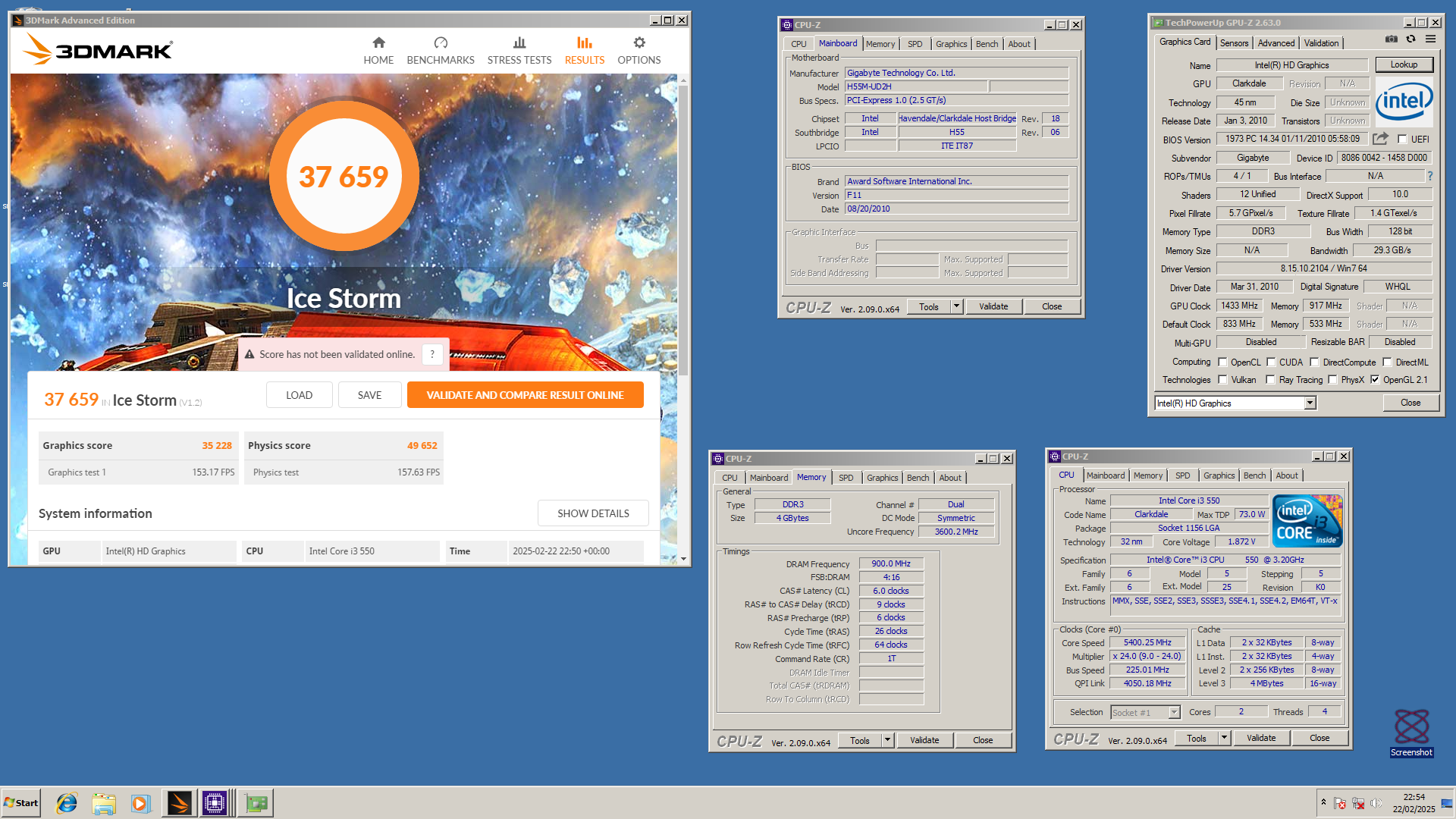This screenshot has width=1456, height=819.
Task: Open Graphics tab in CPU tab CPU-Z window
Action: [1219, 475]
